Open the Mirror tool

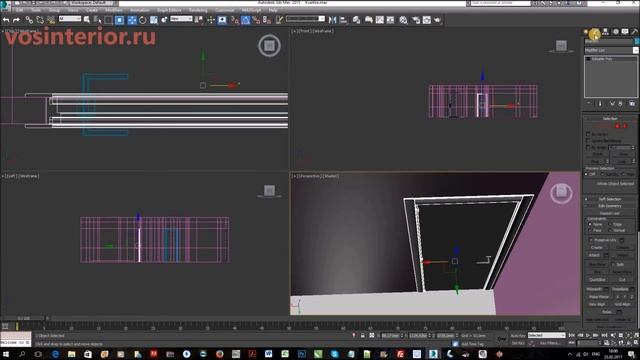[x=333, y=20]
